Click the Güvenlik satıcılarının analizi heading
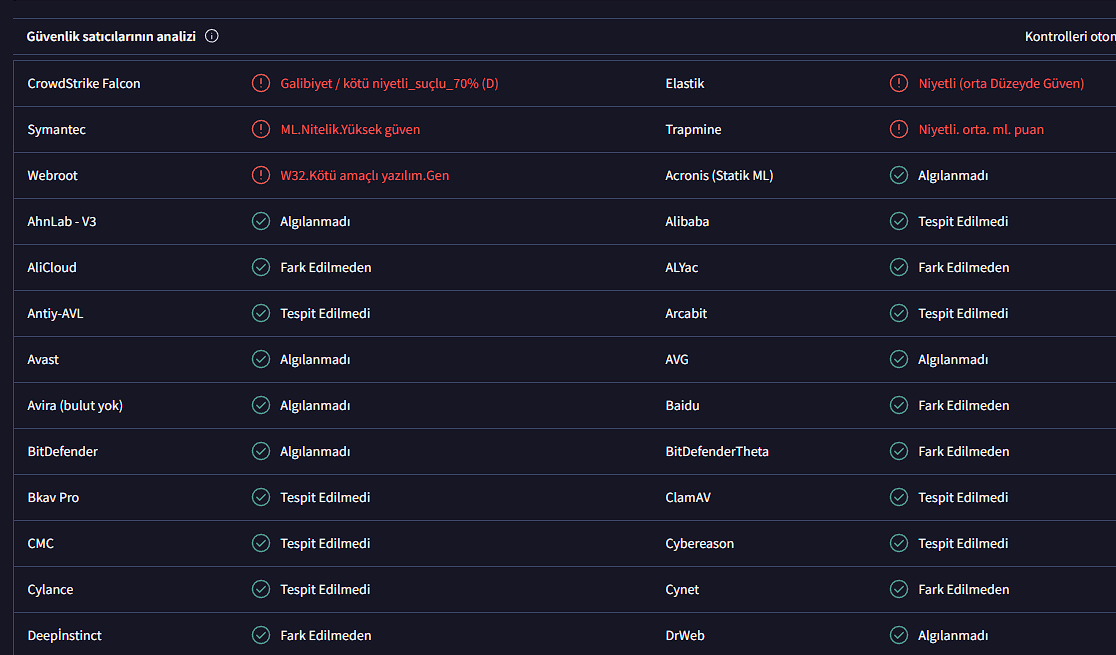The height and width of the screenshot is (655, 1116). [110, 36]
